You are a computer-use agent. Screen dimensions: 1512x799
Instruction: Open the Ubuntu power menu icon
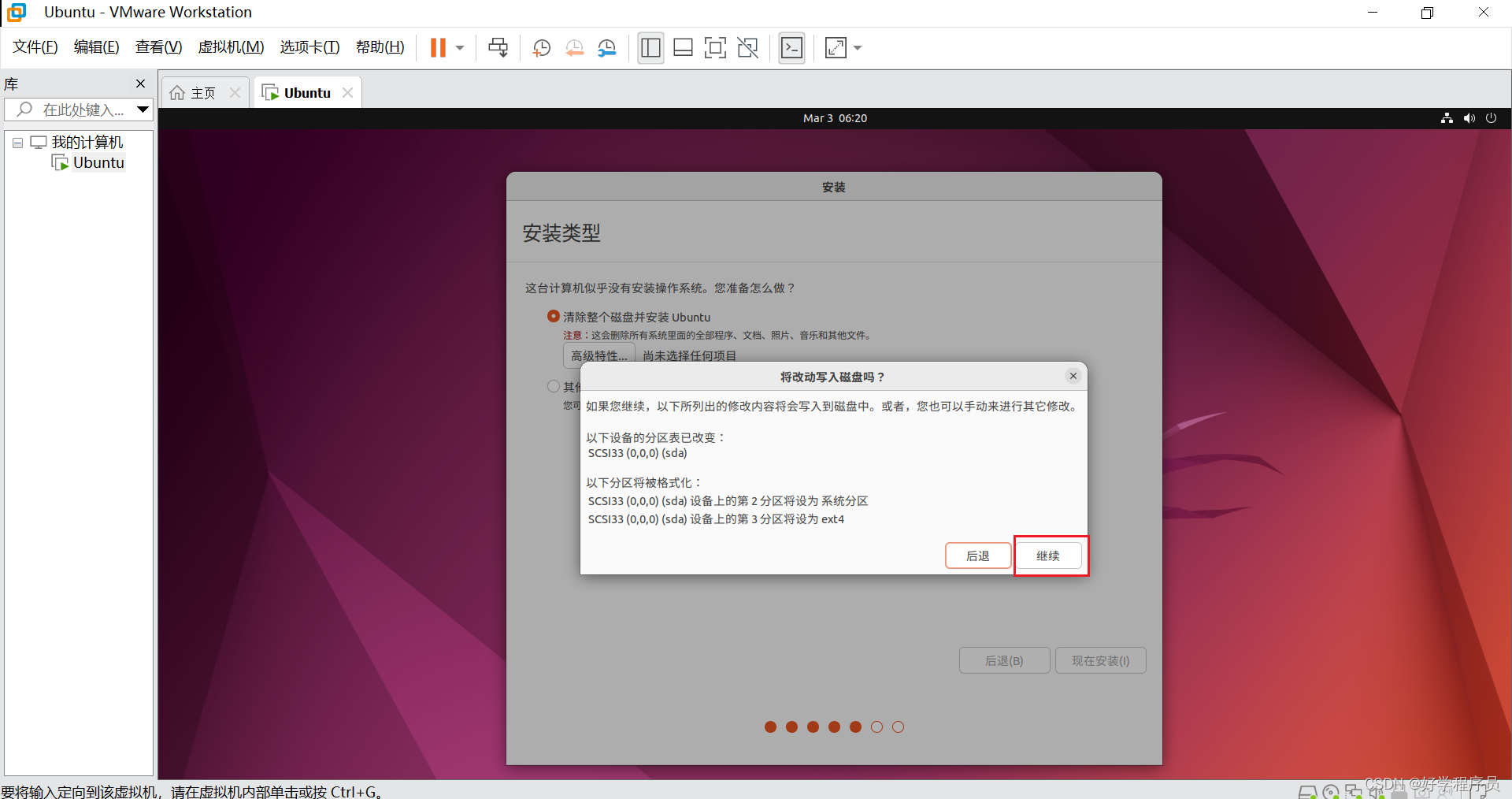pos(1491,118)
